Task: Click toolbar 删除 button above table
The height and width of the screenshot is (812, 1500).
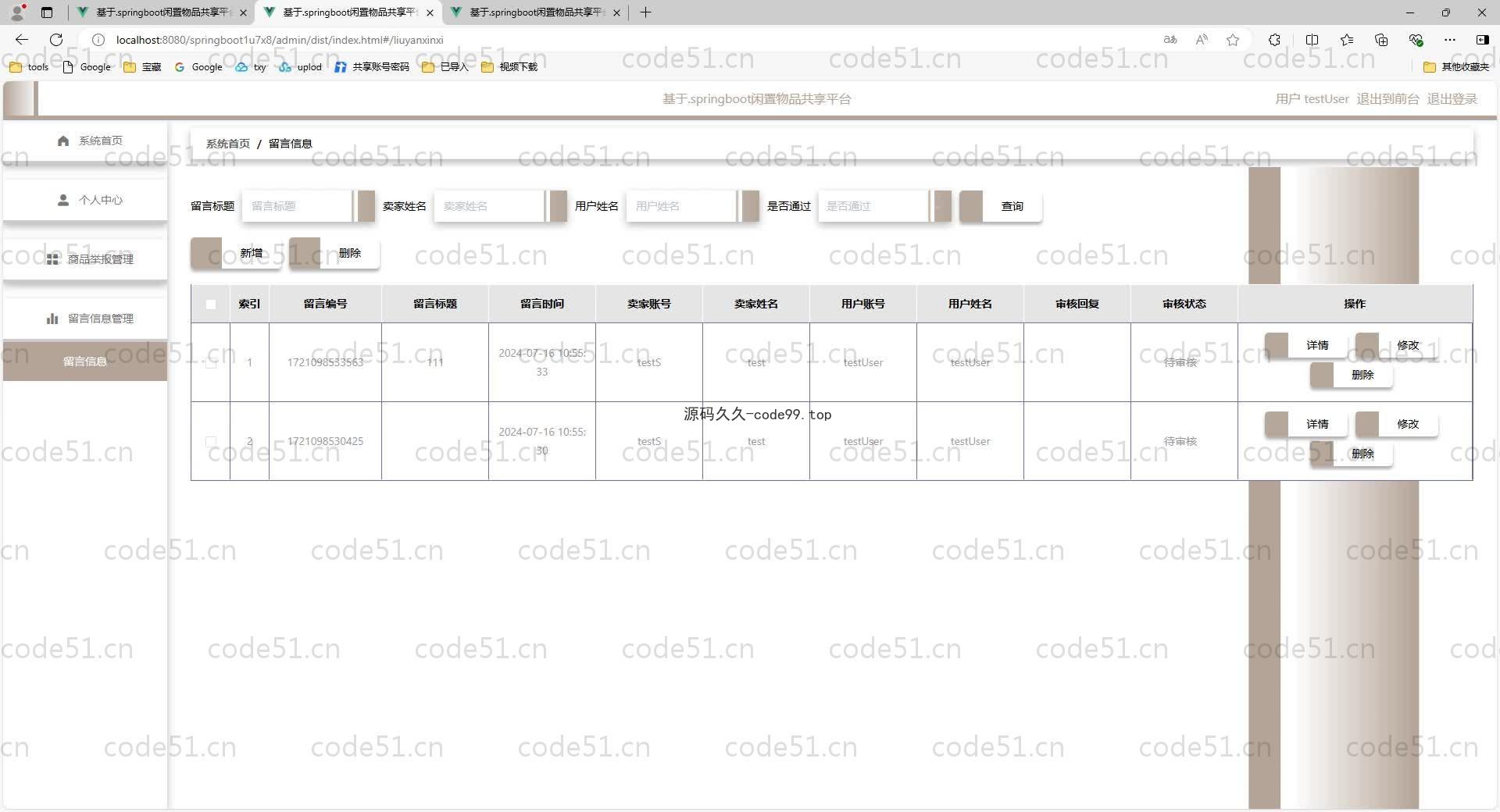Action: tap(334, 253)
